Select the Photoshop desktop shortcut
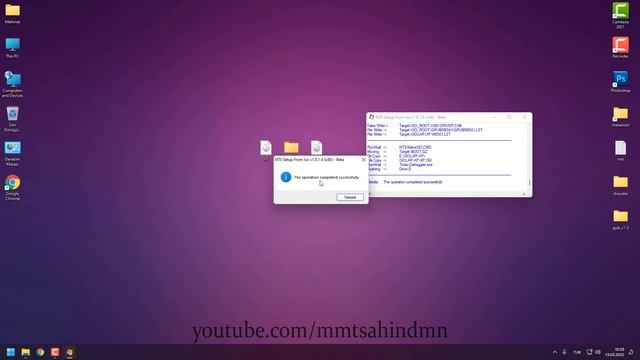The image size is (640, 360). pyautogui.click(x=620, y=82)
